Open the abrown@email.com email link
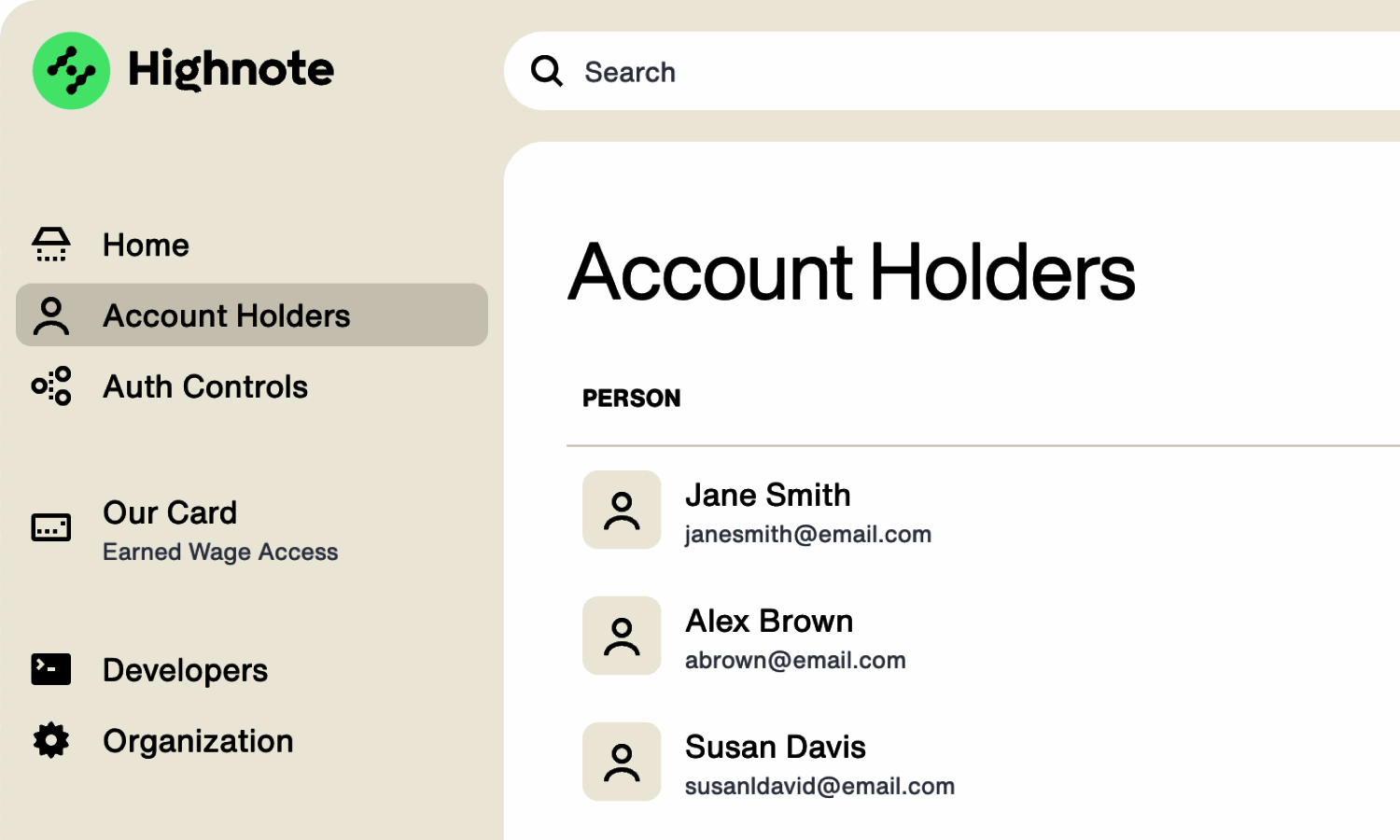 pyautogui.click(x=795, y=661)
